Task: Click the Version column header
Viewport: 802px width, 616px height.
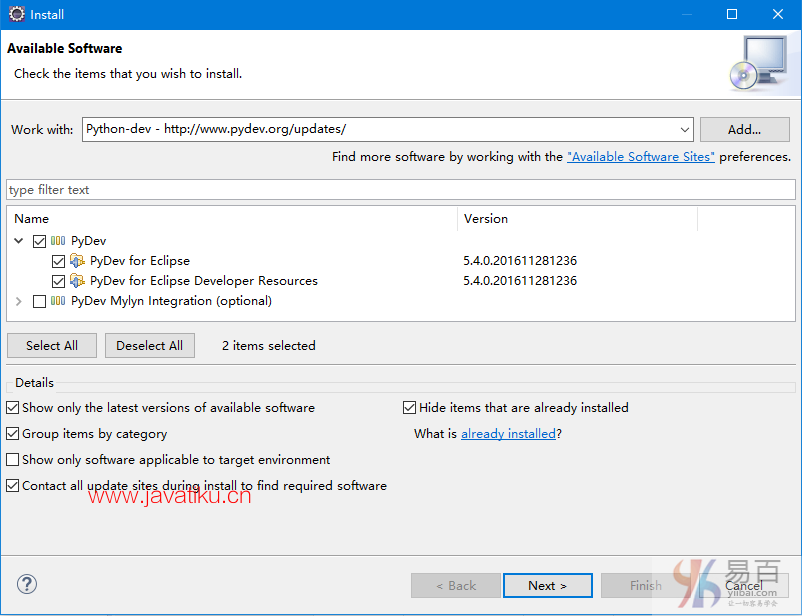Action: coord(577,219)
